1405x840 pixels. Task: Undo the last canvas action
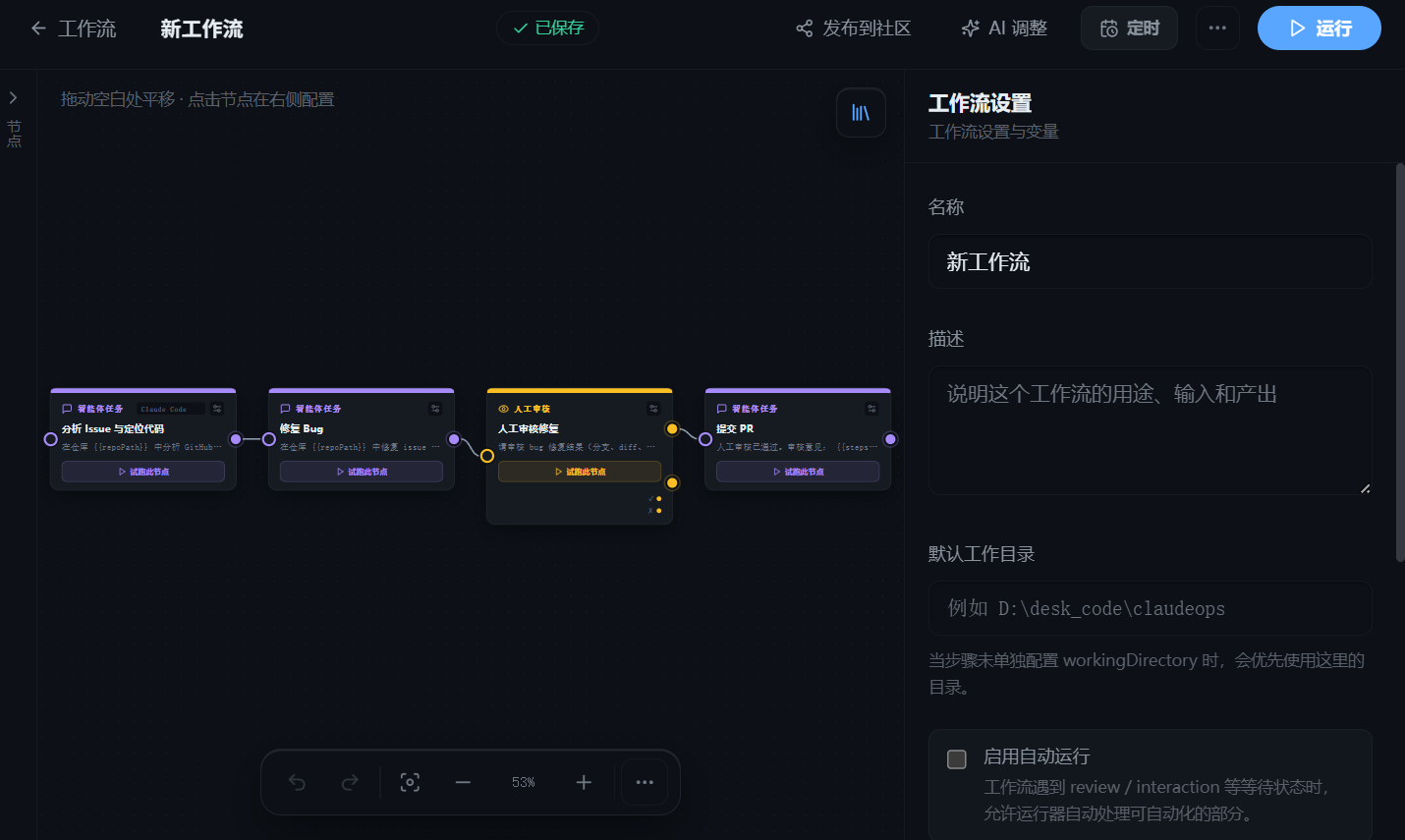point(298,782)
